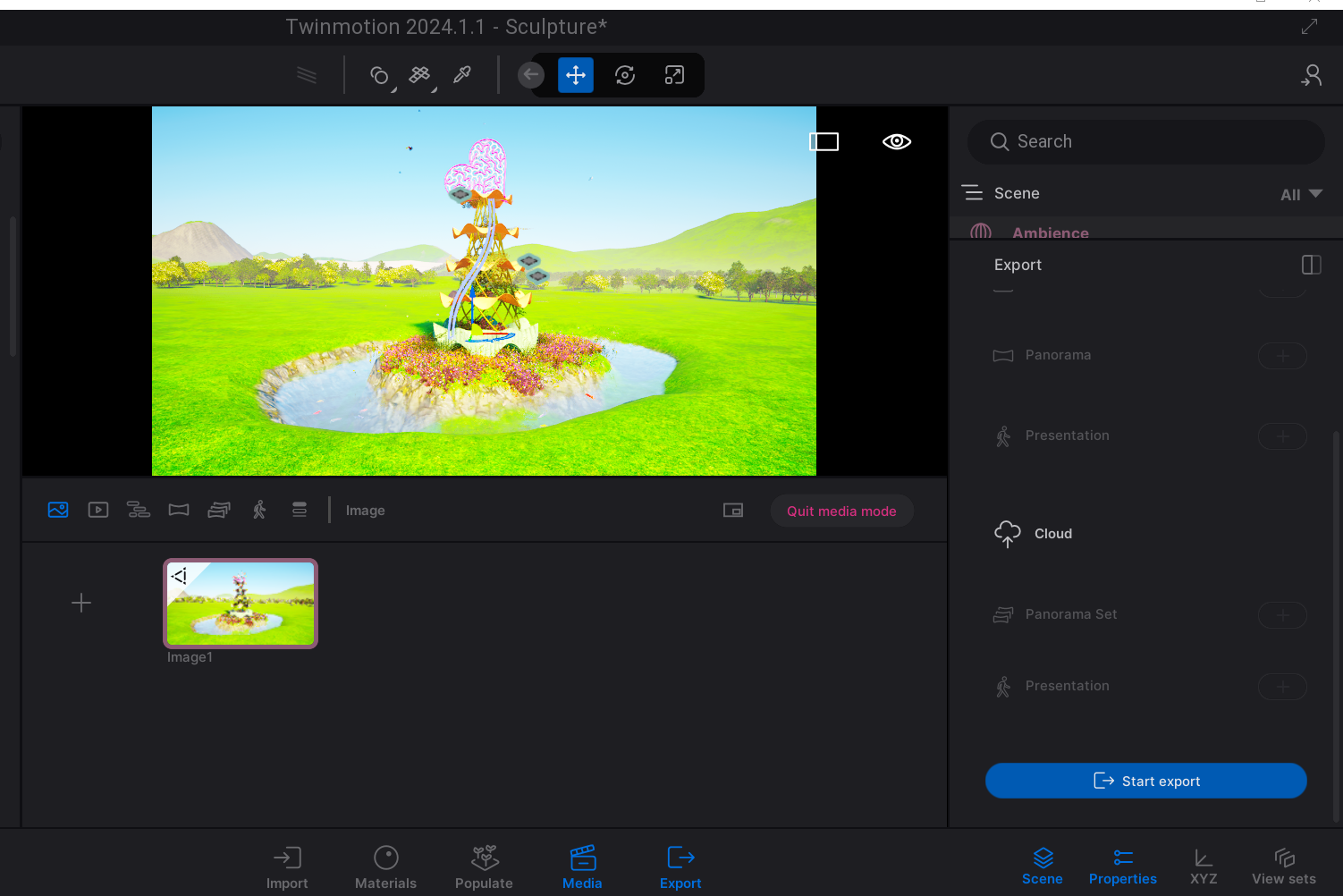This screenshot has height=896, width=1343.
Task: Add Panorama to export list
Action: point(1282,356)
